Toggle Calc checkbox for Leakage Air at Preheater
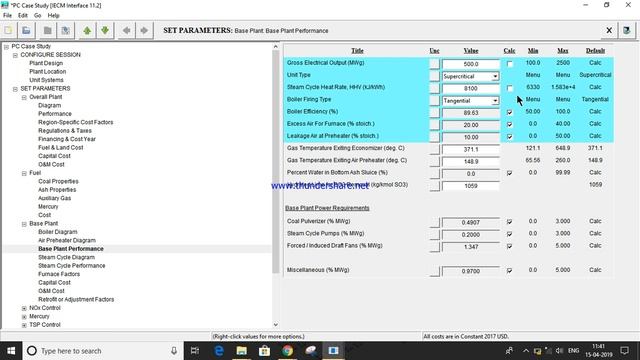The width and height of the screenshot is (640, 360). point(509,137)
